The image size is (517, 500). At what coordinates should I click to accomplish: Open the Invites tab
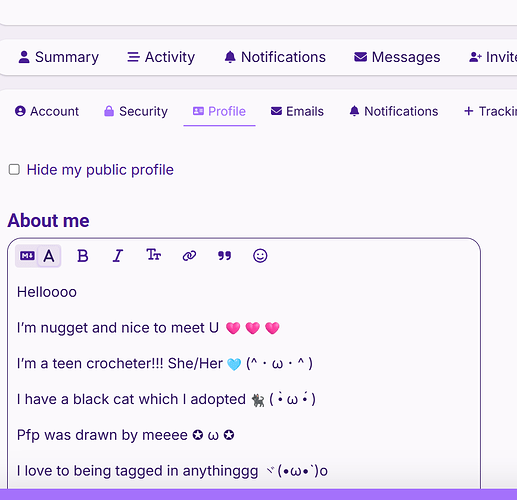493,57
